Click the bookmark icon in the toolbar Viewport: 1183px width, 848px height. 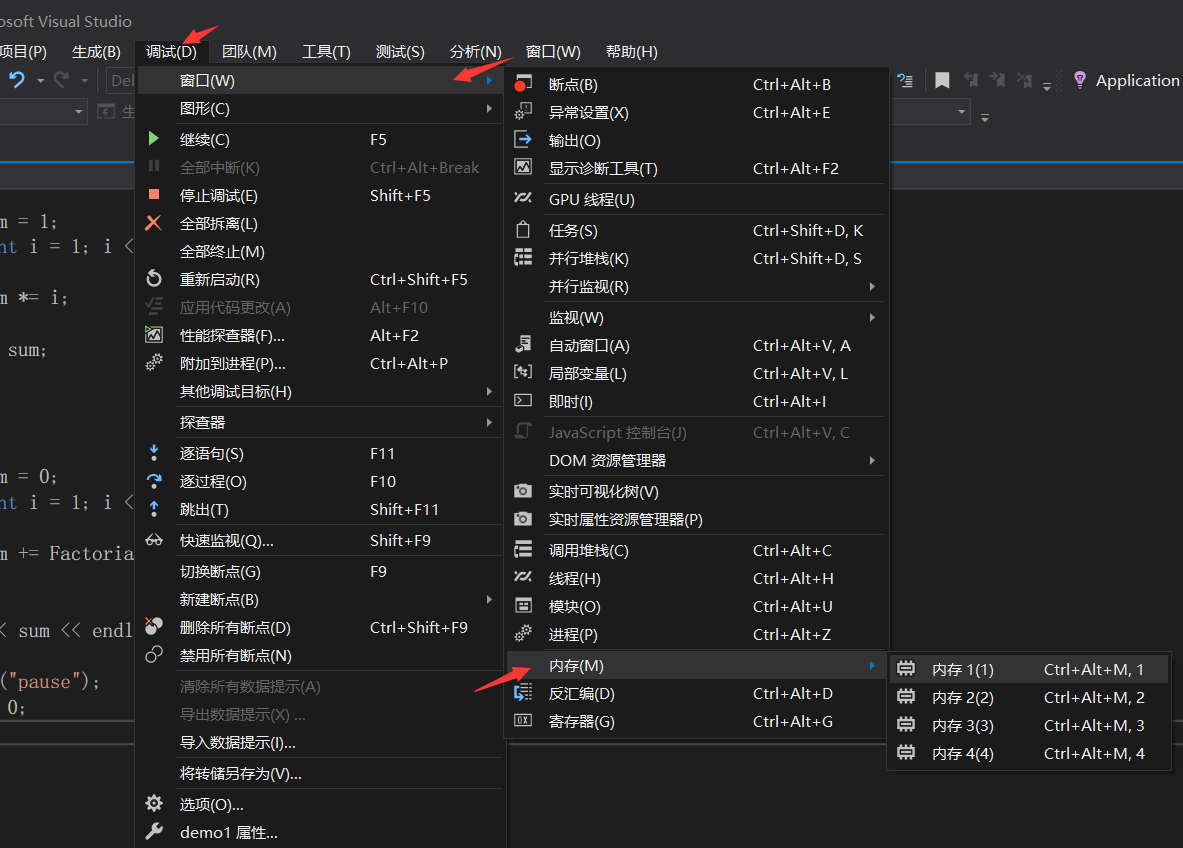(x=942, y=81)
